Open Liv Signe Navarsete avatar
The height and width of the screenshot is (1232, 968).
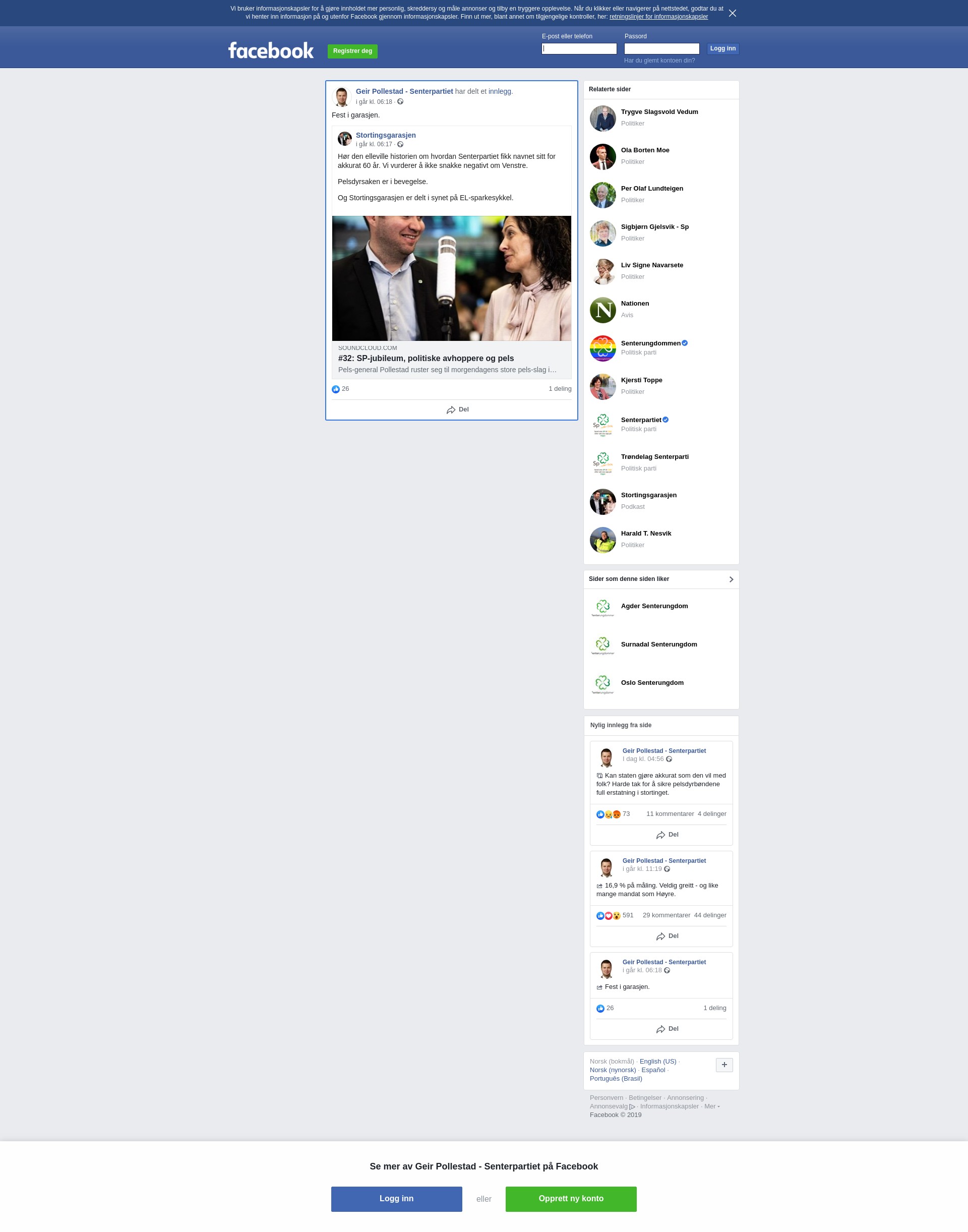[x=602, y=272]
